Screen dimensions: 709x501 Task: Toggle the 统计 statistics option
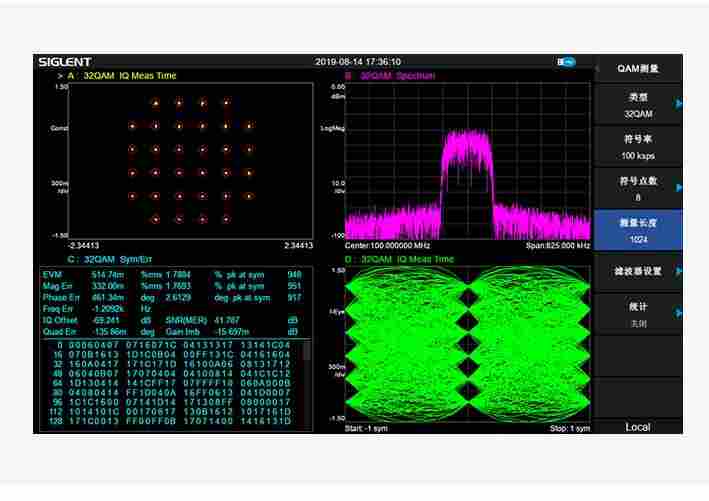pos(637,315)
